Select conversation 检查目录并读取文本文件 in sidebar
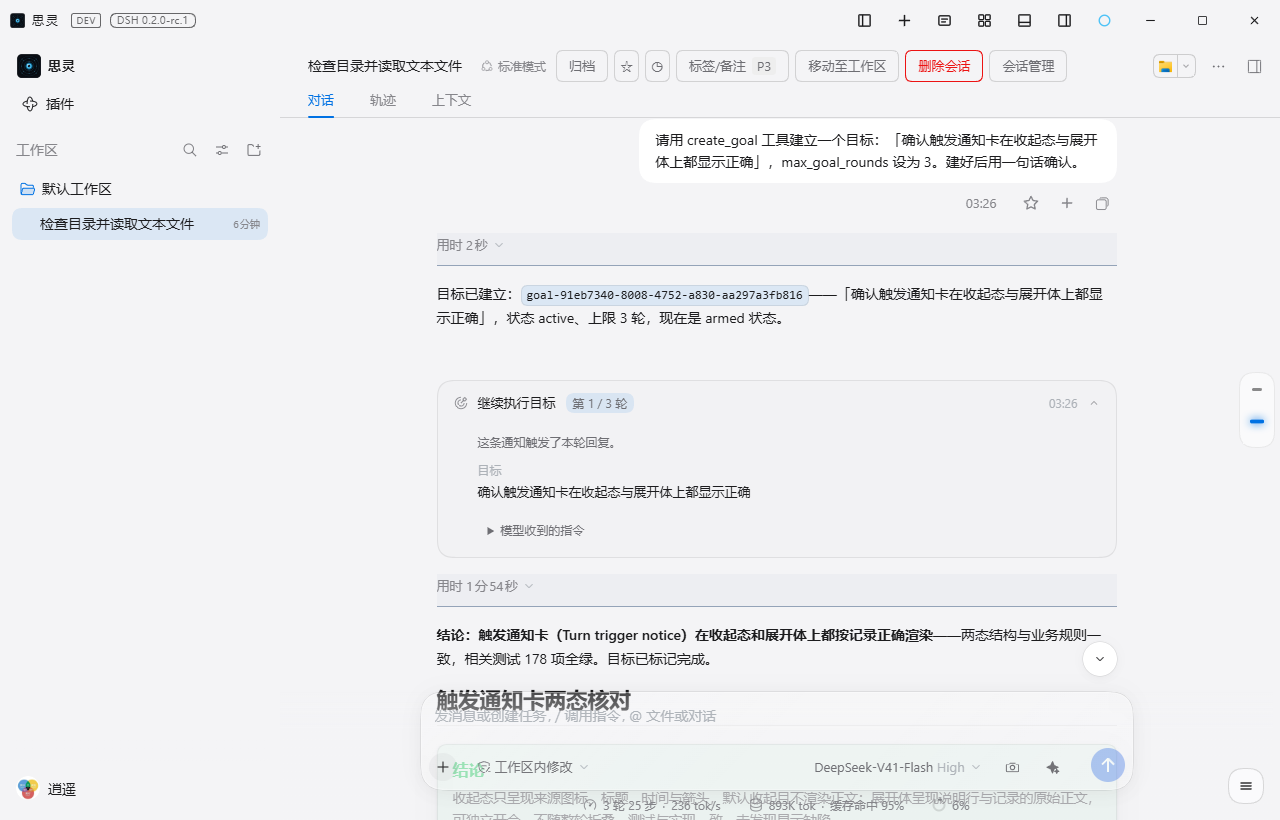 [140, 224]
